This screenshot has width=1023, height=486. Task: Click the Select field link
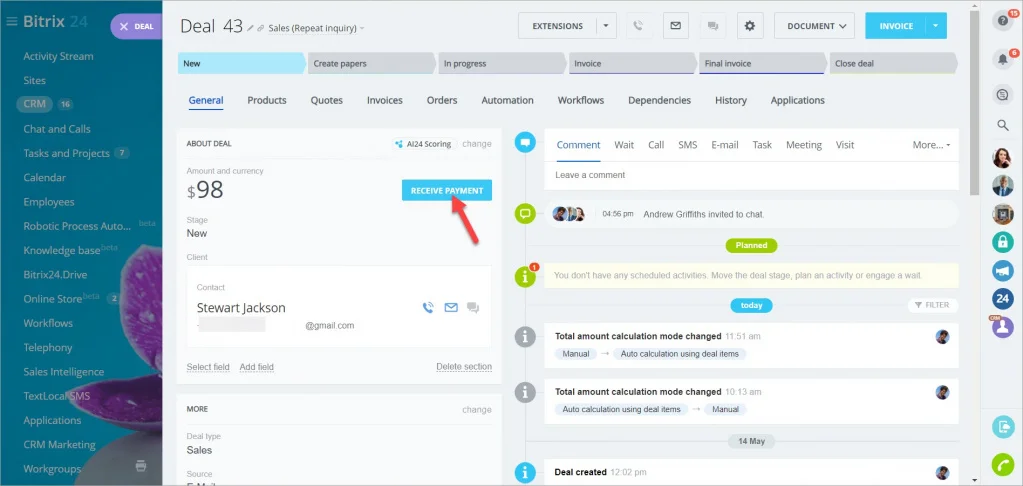pyautogui.click(x=208, y=367)
